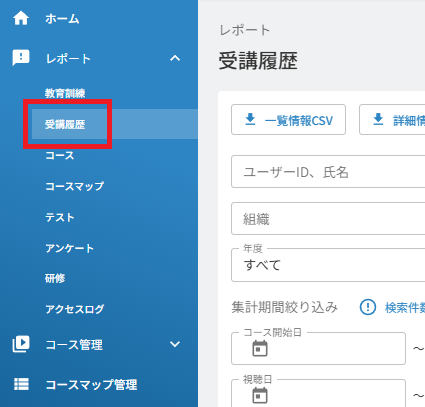Select レポート in the sidebar
The width and height of the screenshot is (425, 407).
68,59
